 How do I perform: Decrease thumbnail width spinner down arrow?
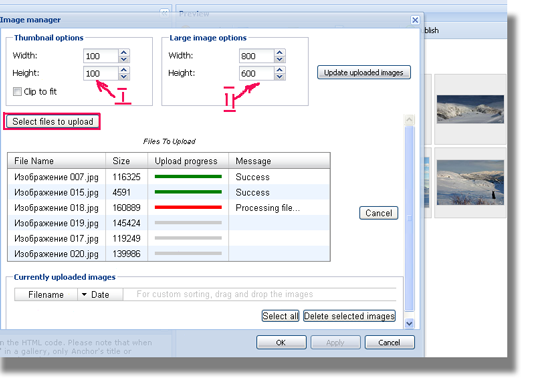[x=124, y=59]
